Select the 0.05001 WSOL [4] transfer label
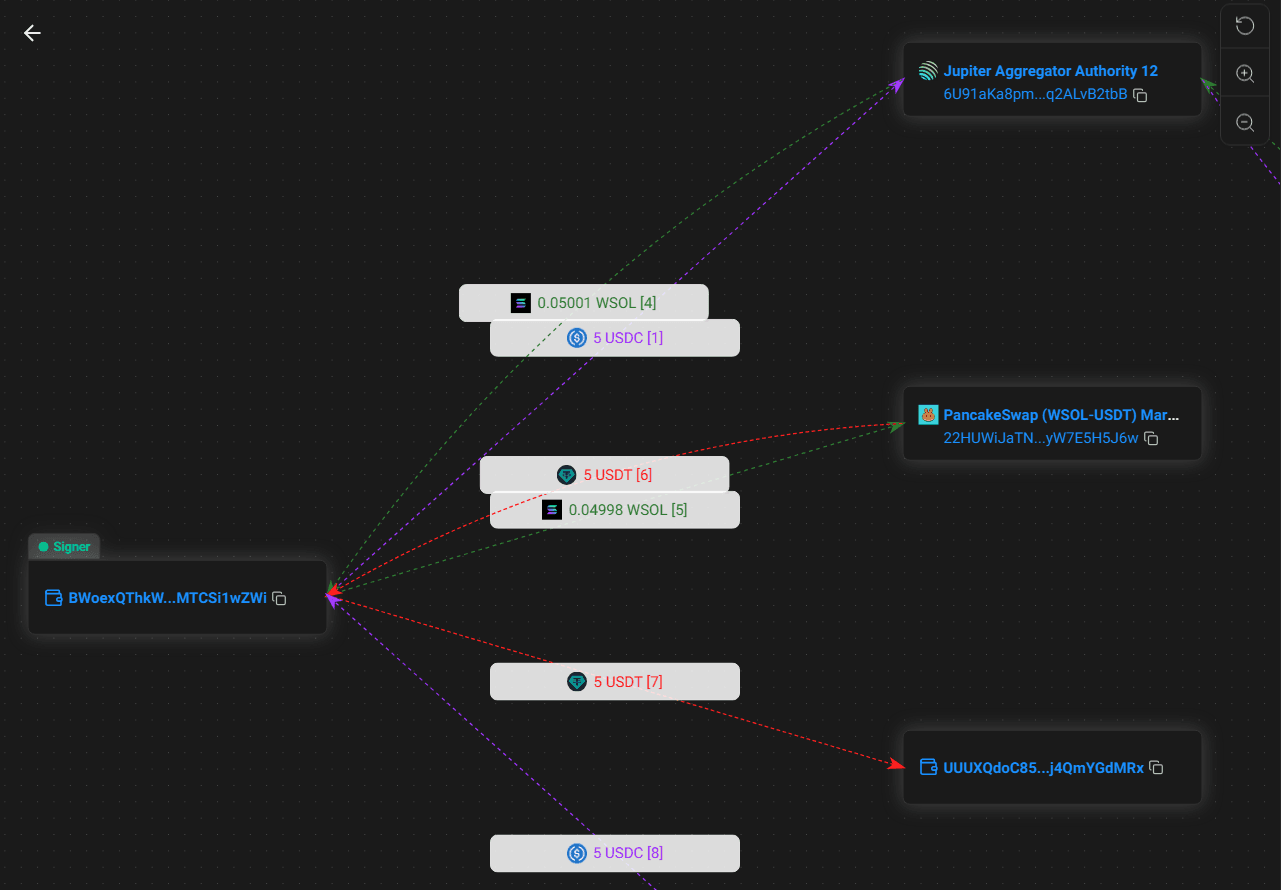 (x=584, y=303)
